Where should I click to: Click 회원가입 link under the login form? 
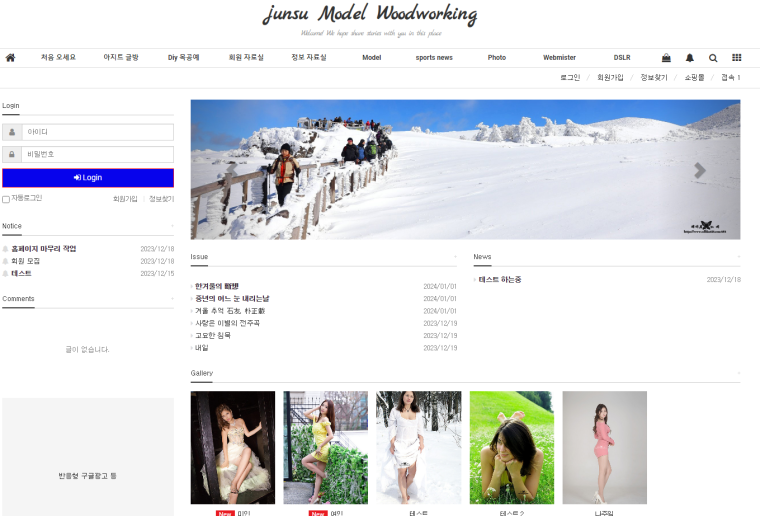tap(125, 199)
